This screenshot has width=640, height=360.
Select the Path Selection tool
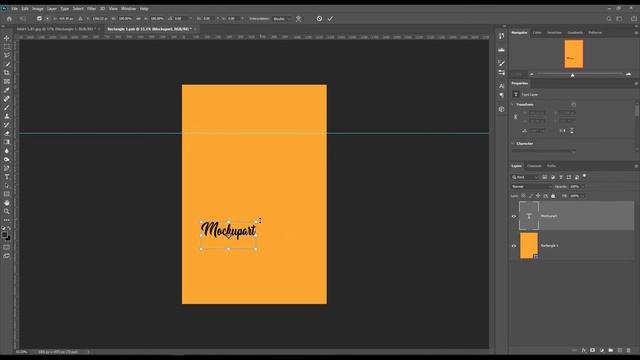(x=7, y=185)
